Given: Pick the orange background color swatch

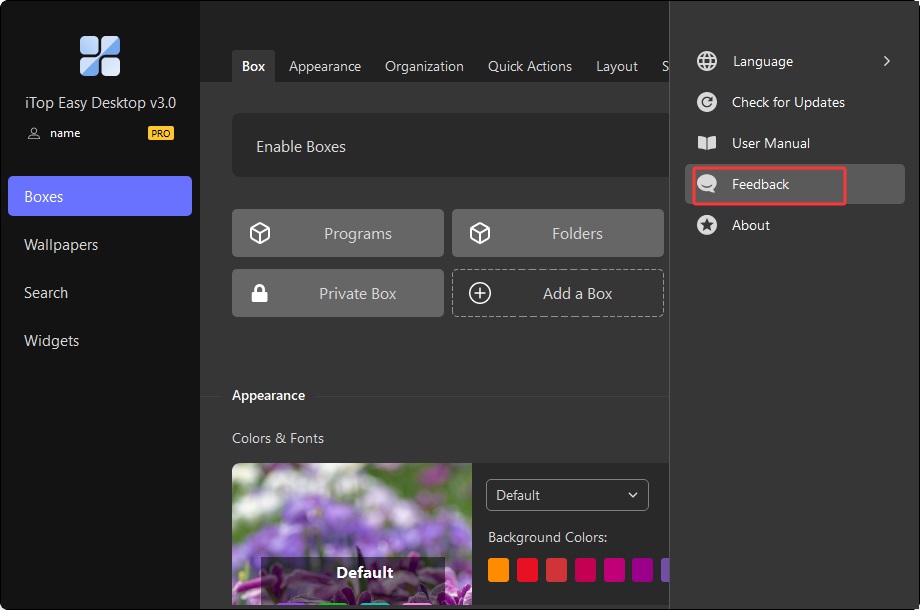Looking at the screenshot, I should point(498,570).
